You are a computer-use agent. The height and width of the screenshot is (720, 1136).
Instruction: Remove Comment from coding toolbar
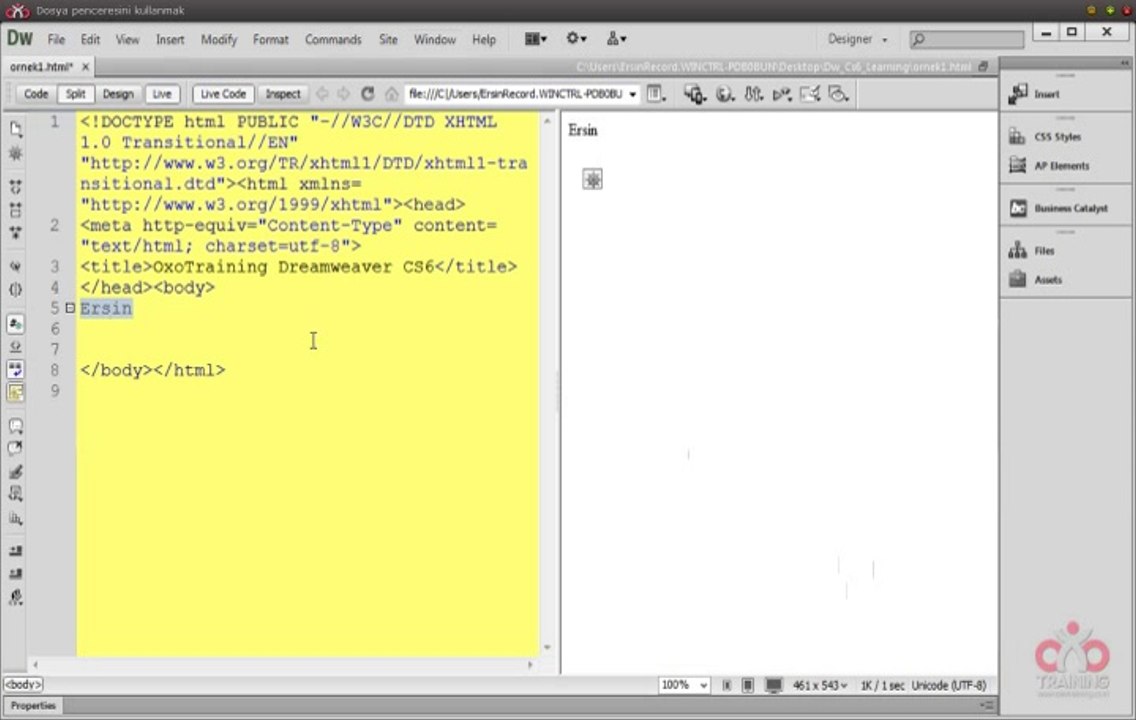[15, 448]
